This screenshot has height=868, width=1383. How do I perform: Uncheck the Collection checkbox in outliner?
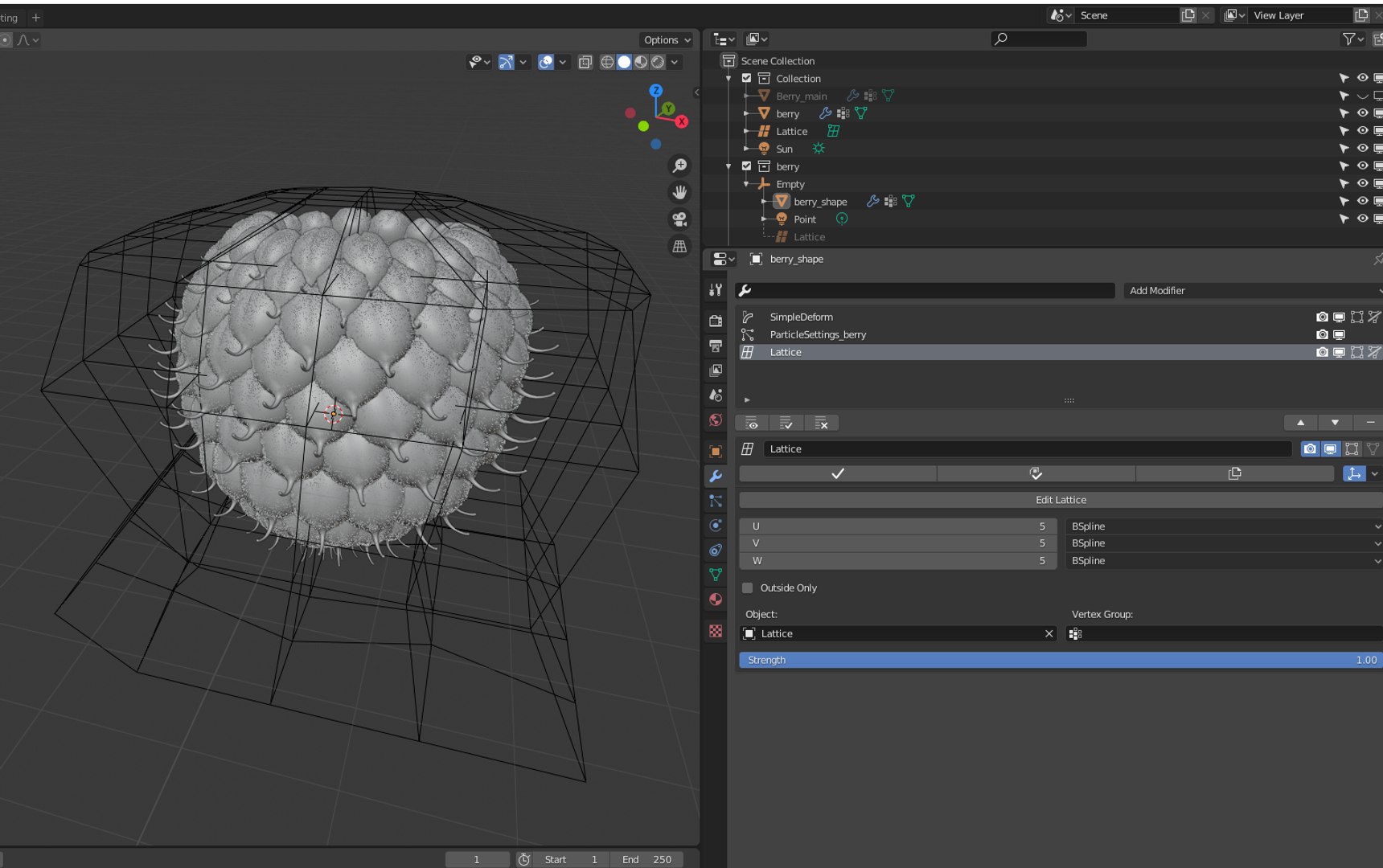(746, 78)
